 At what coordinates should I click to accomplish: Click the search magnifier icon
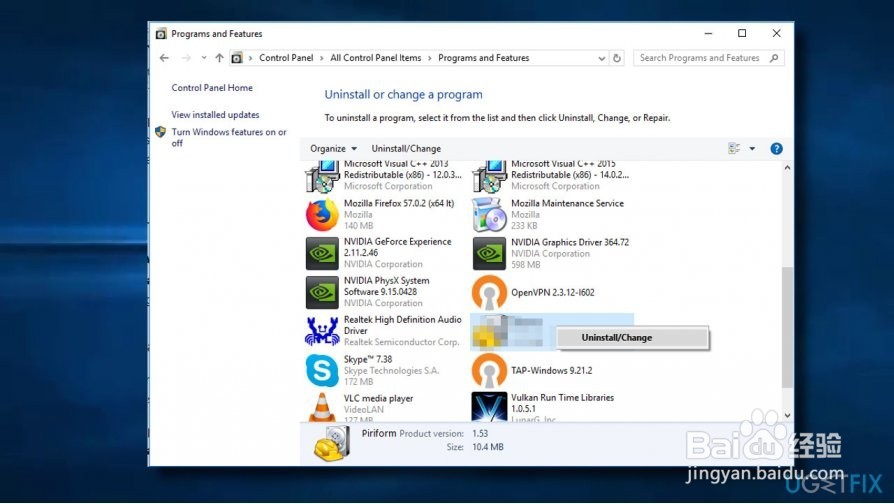tap(774, 58)
